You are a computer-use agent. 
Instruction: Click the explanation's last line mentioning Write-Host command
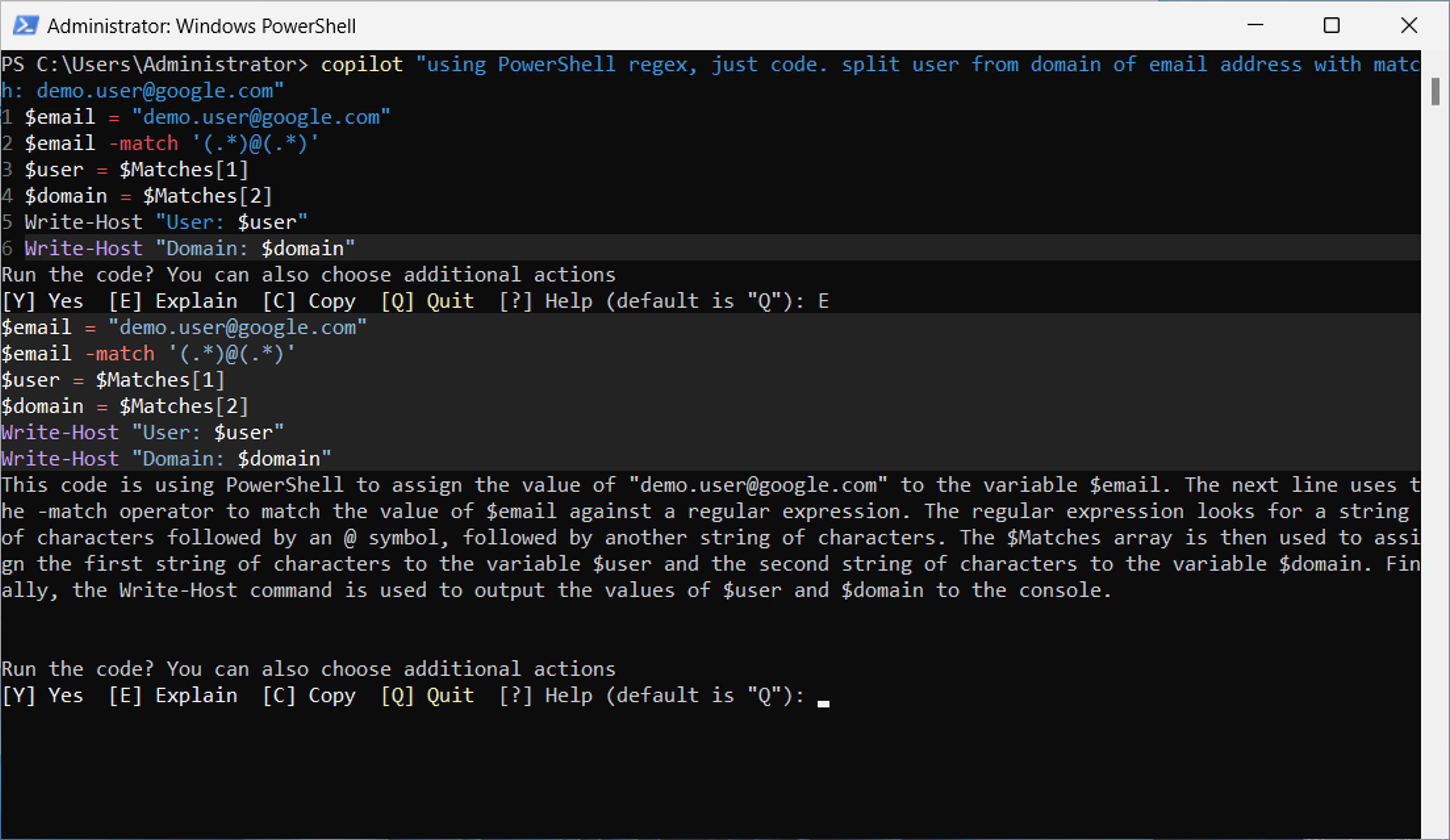pyautogui.click(x=557, y=591)
